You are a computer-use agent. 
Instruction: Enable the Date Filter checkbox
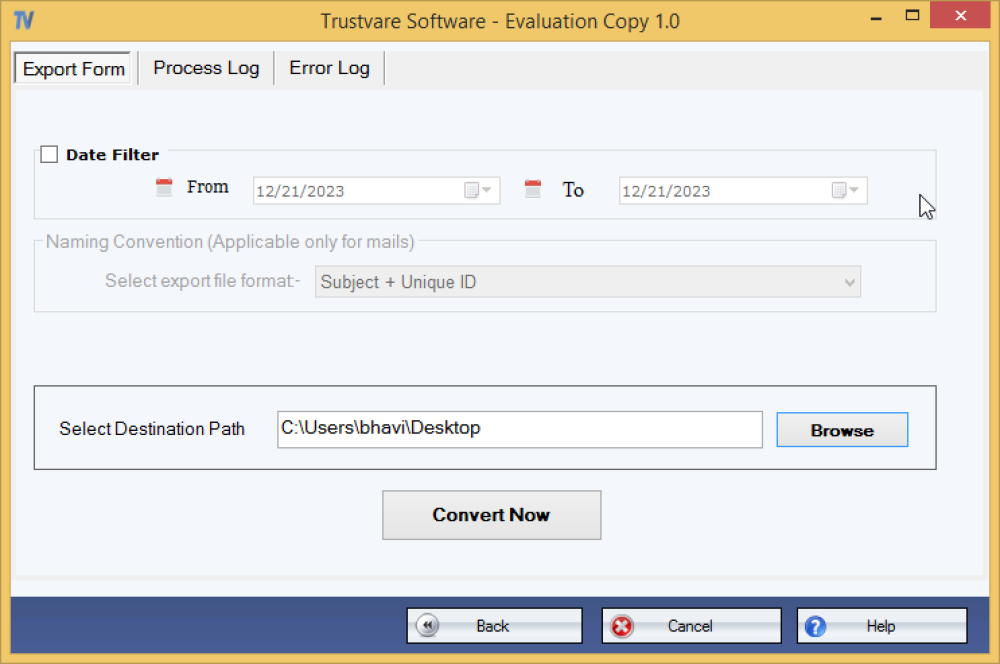tap(49, 155)
